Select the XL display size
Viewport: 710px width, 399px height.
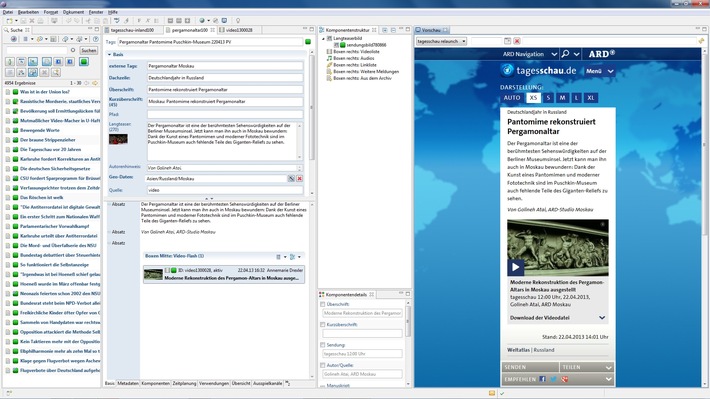591,98
